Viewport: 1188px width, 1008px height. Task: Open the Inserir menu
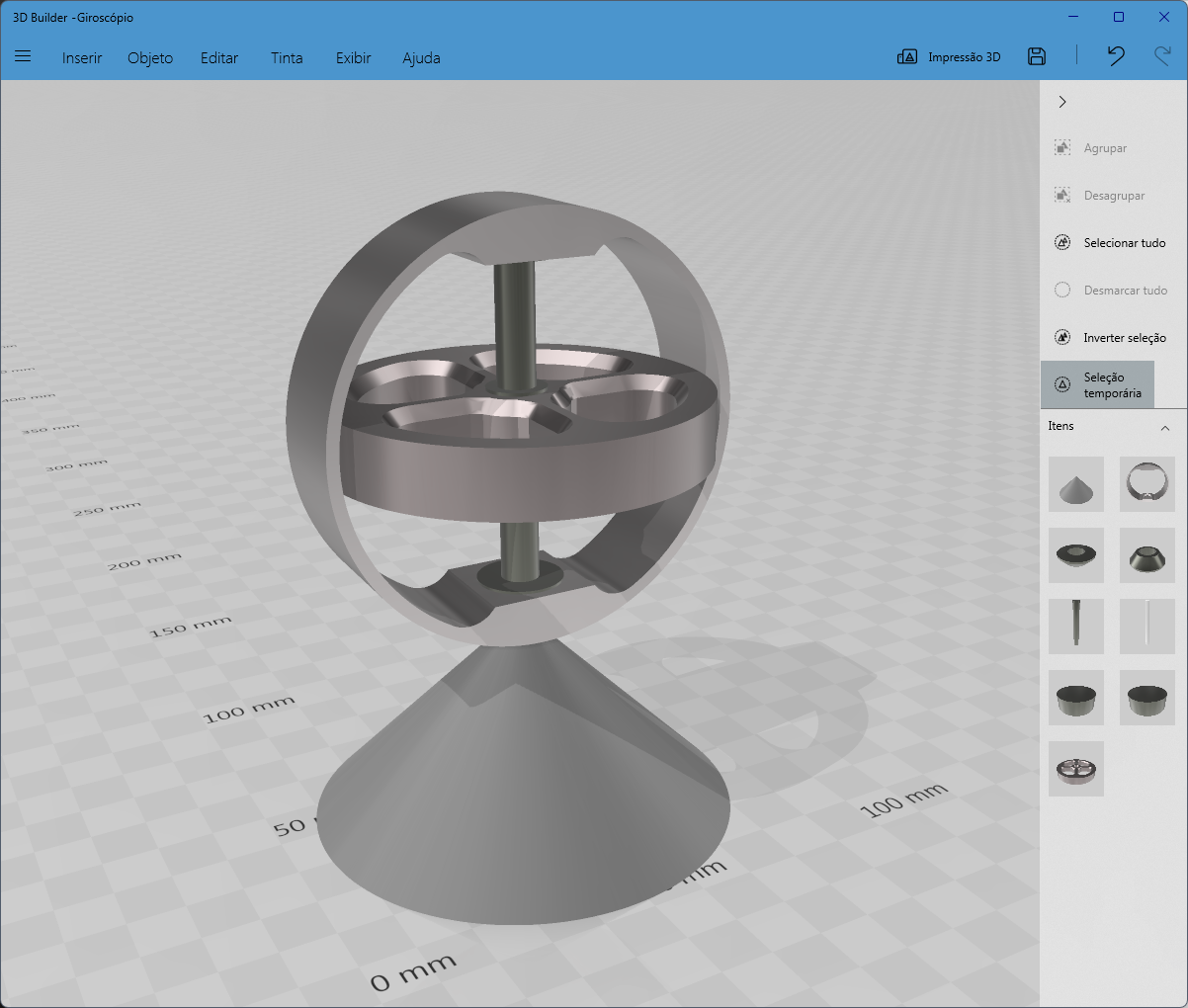pyautogui.click(x=82, y=57)
